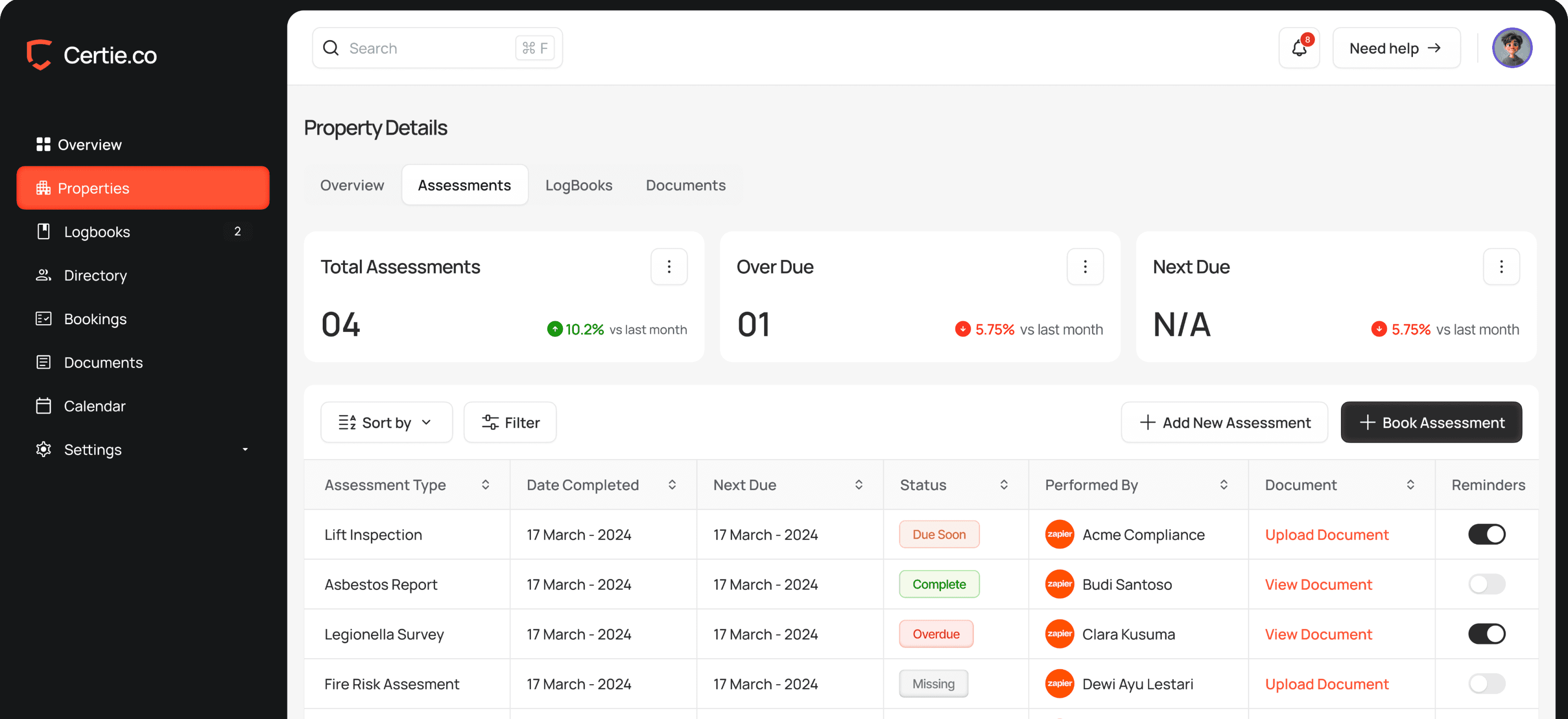This screenshot has width=1568, height=719.
Task: Open the Filter options
Action: (510, 422)
